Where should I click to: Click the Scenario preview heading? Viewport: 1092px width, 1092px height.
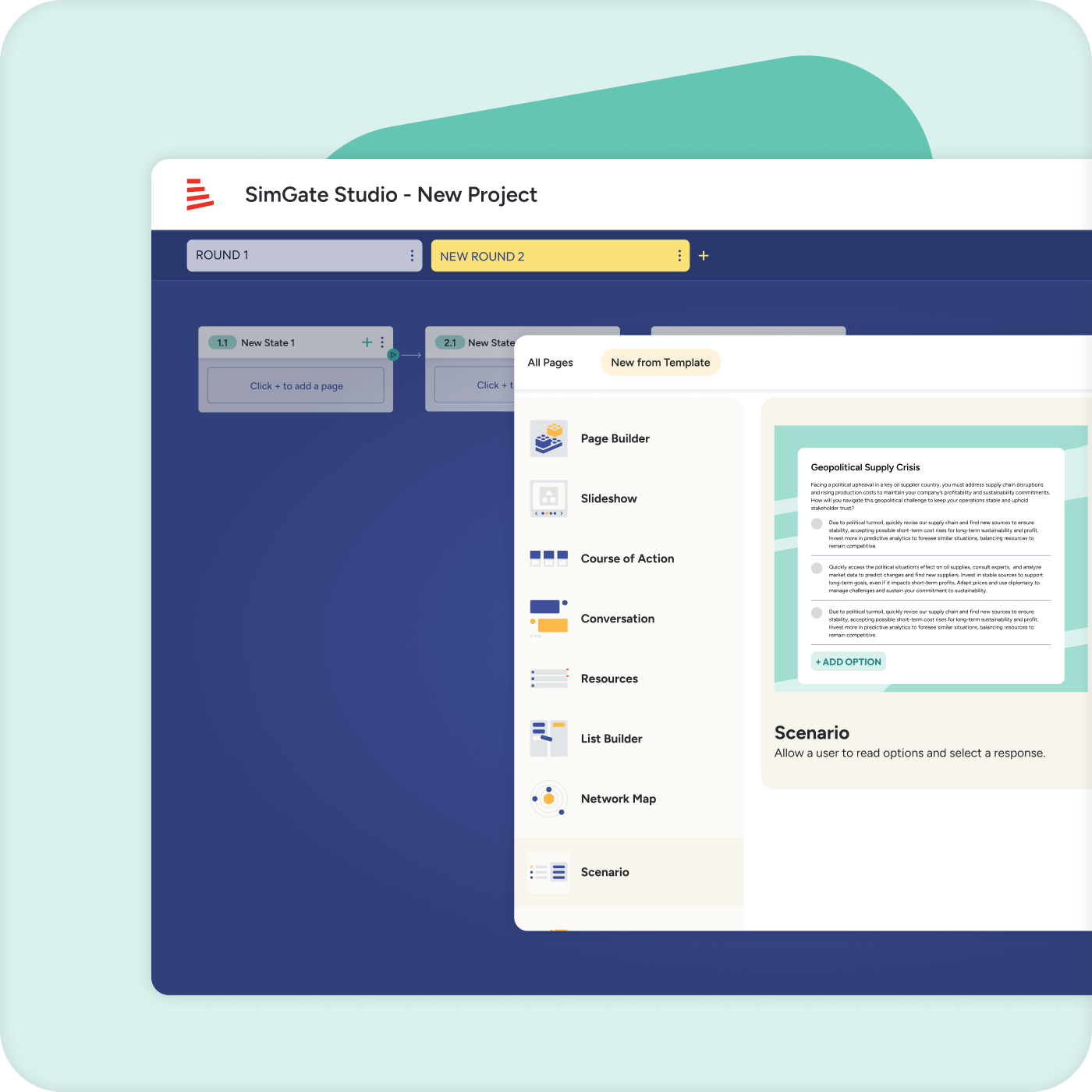[812, 732]
